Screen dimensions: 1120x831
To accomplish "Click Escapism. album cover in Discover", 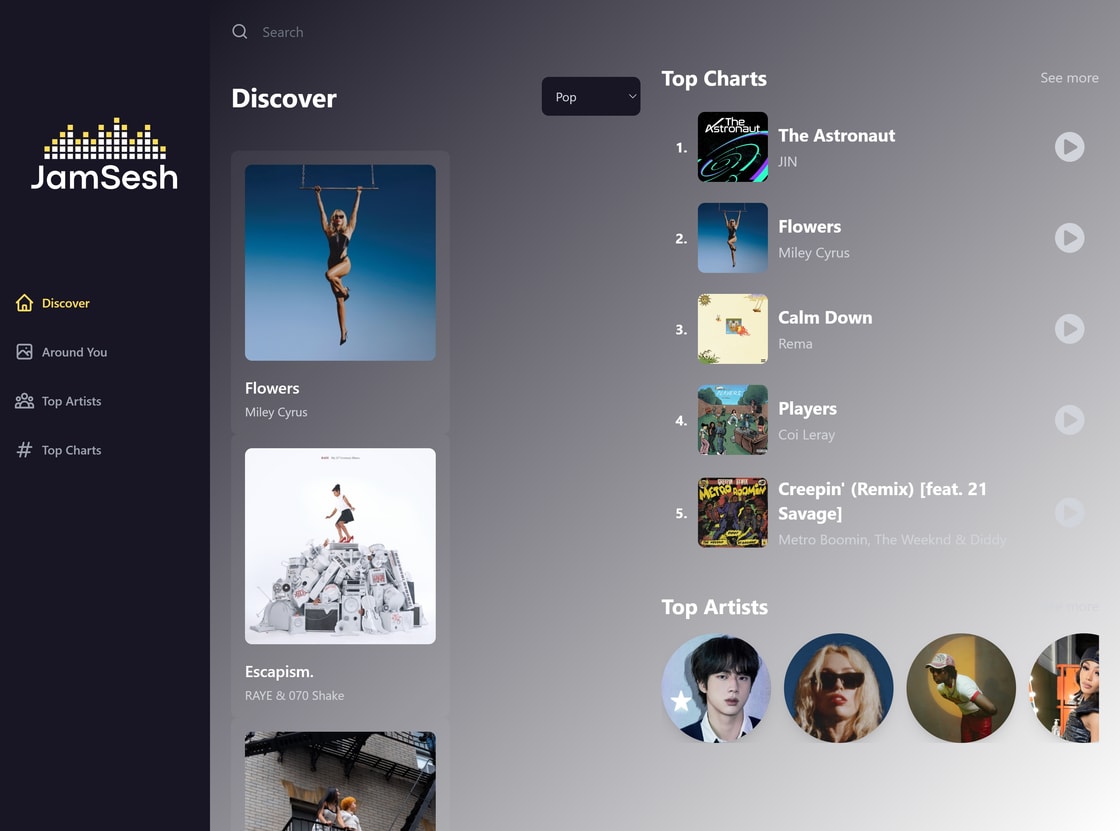I will (340, 546).
